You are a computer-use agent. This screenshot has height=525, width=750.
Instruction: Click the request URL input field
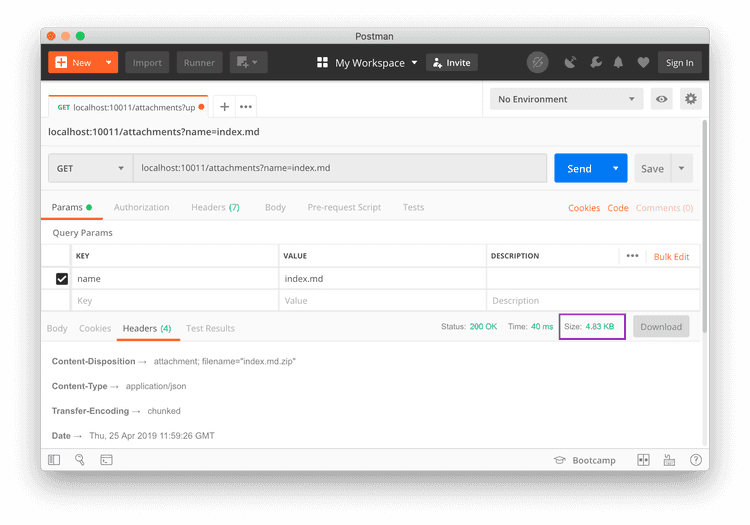point(340,168)
